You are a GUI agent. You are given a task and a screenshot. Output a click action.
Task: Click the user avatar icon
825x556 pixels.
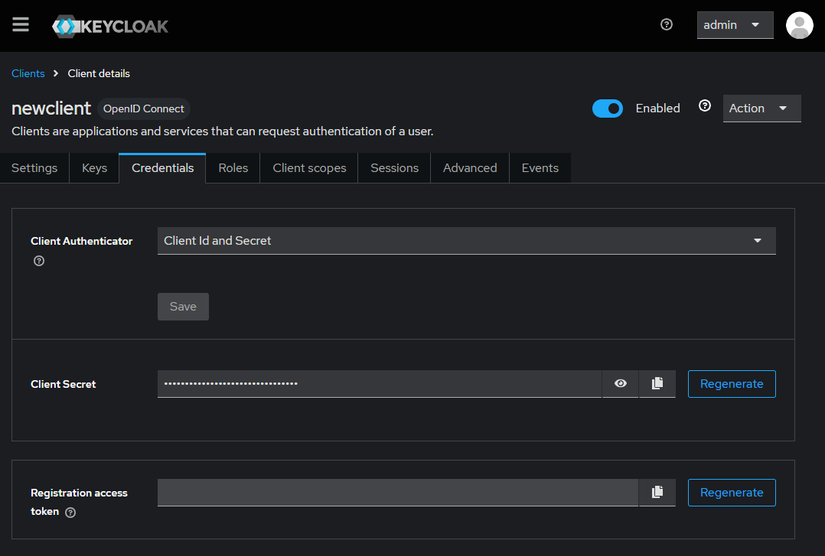799,25
